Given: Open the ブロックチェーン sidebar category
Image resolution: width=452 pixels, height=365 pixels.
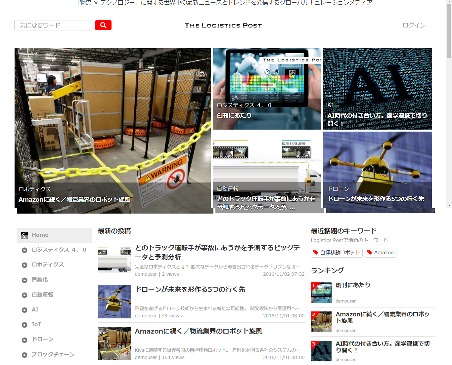Looking at the screenshot, I should point(53,354).
